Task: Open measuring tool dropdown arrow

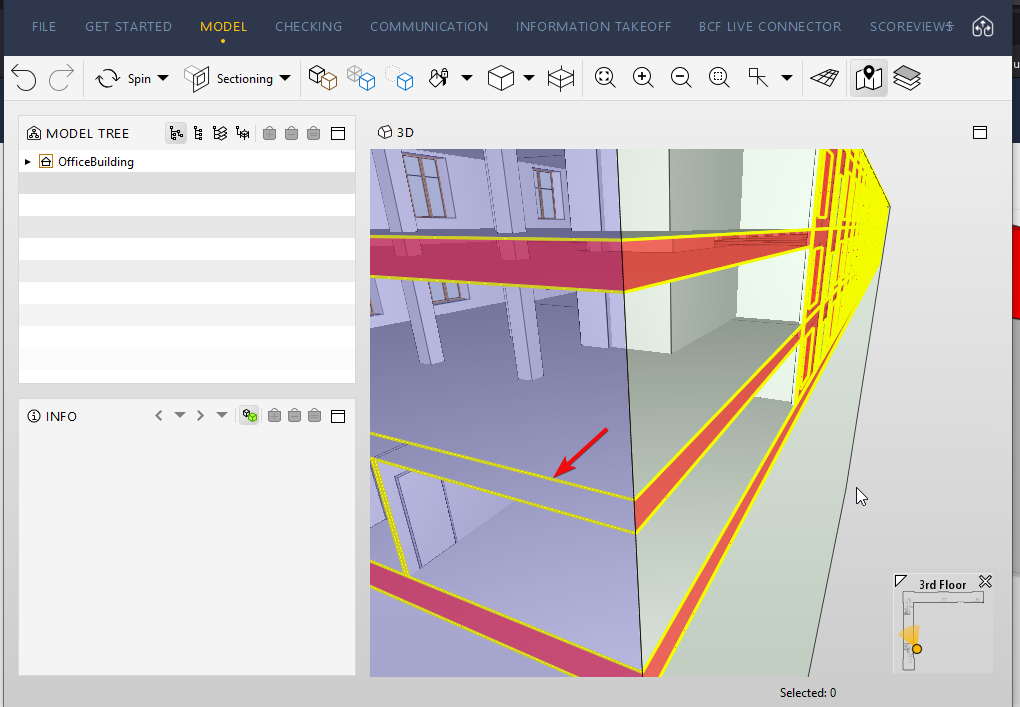Action: 786,78
